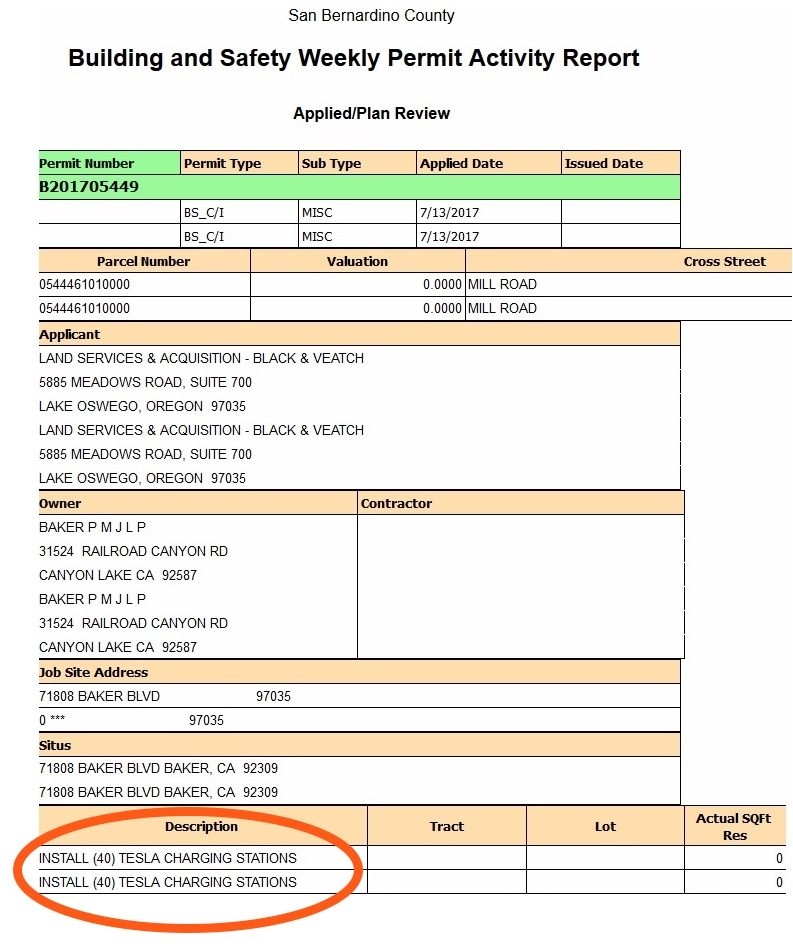Click the Cross Street header cell
The height and width of the screenshot is (947, 793).
click(x=724, y=261)
